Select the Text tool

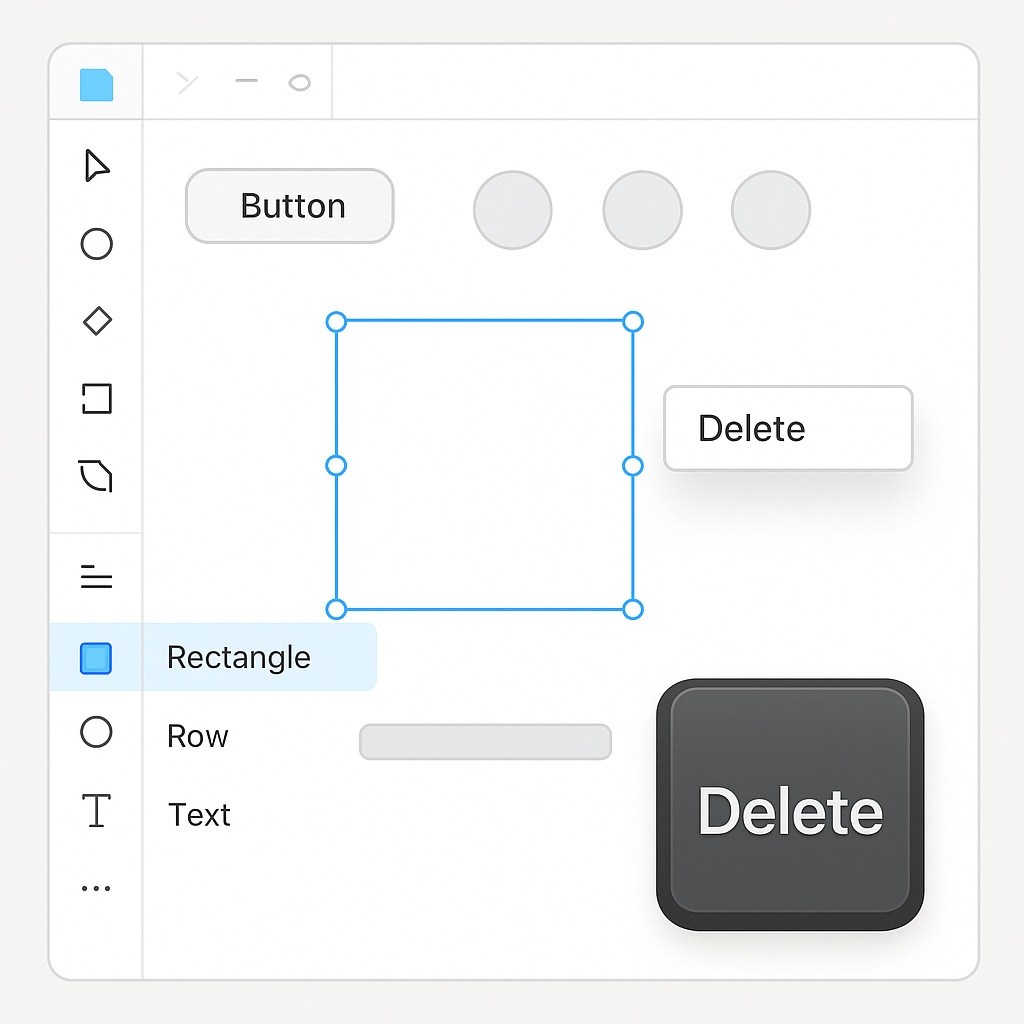(x=95, y=812)
